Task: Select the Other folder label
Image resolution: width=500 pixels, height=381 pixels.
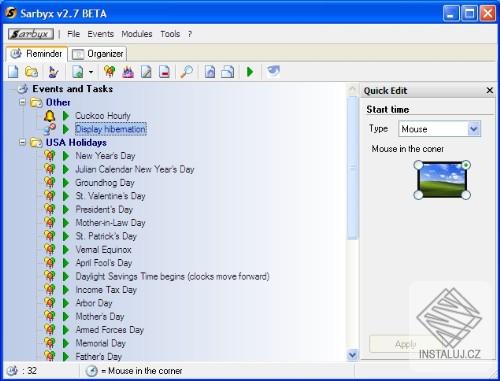Action: coord(58,102)
